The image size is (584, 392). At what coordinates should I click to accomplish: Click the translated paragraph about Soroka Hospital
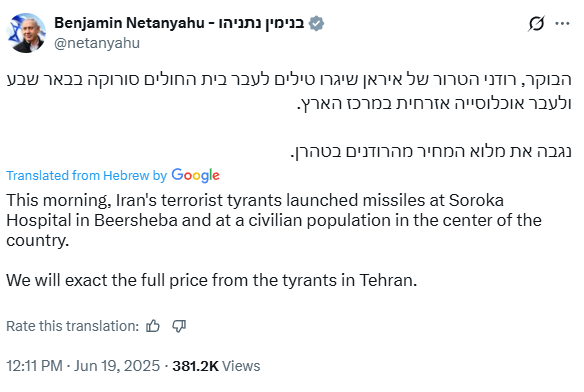(274, 220)
